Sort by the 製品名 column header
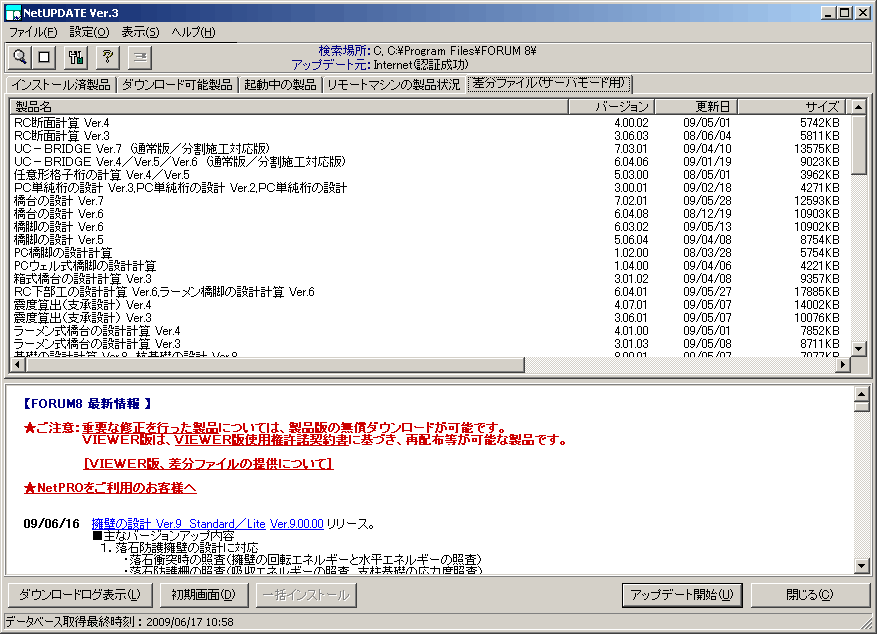877x634 pixels. tap(289, 106)
